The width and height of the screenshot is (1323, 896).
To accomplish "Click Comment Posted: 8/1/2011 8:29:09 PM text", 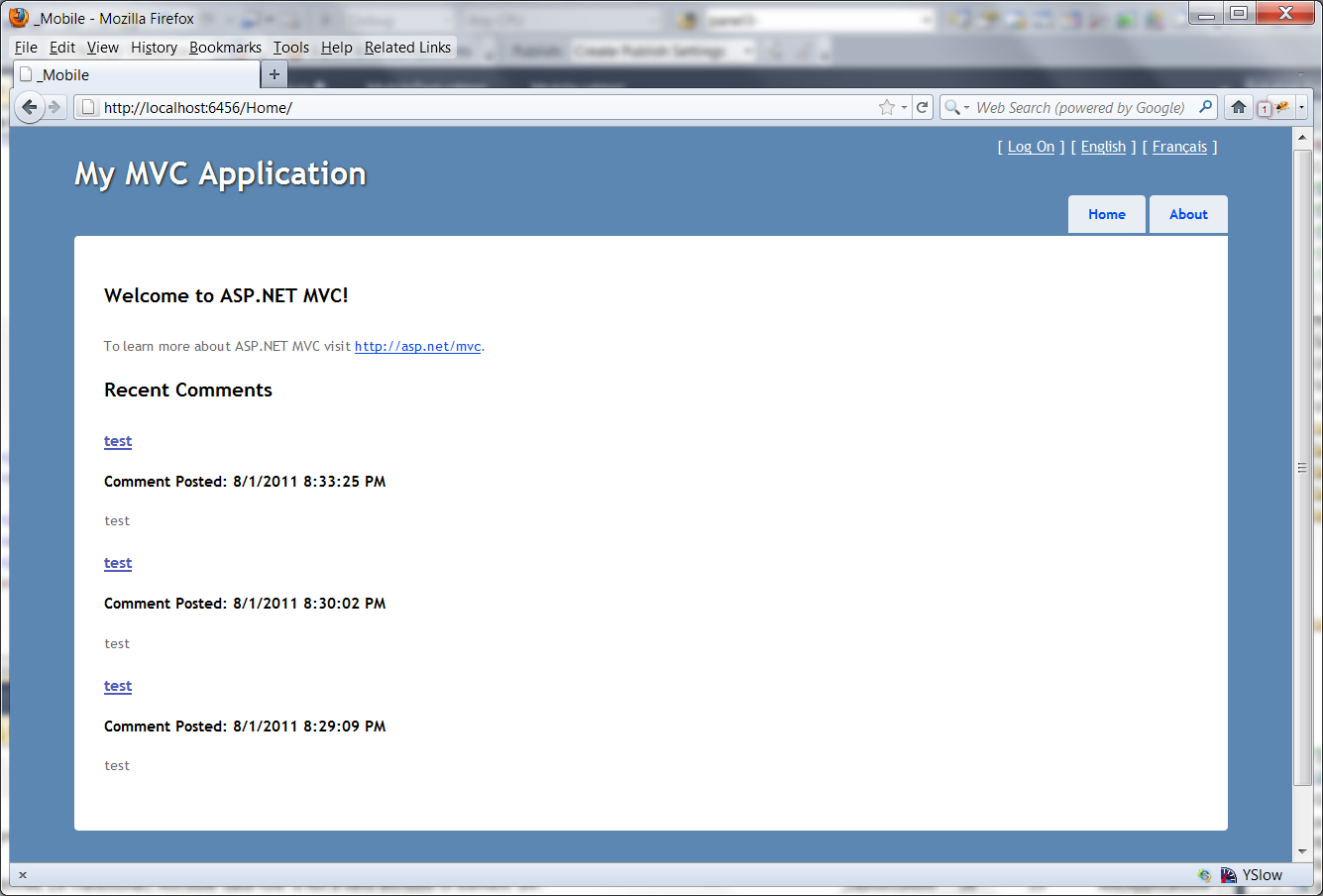I will click(245, 727).
